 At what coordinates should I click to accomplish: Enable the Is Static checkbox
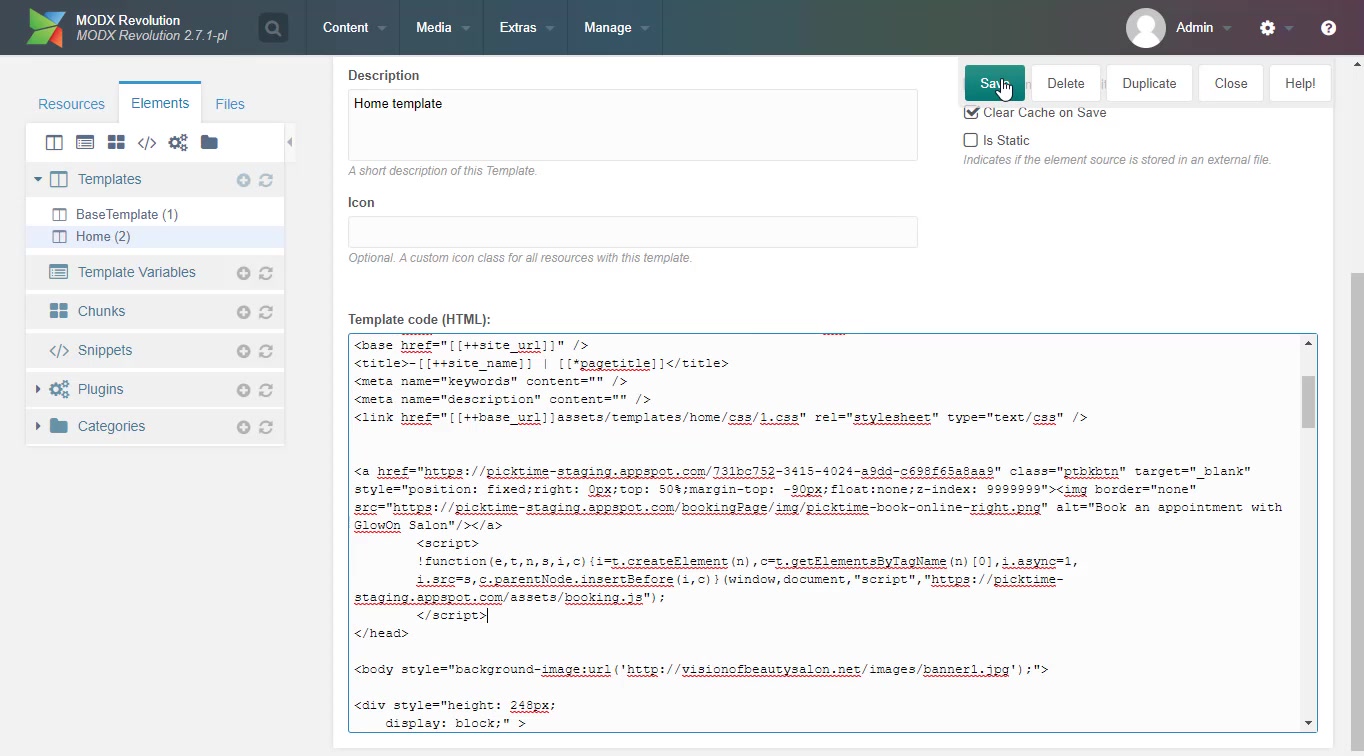[x=971, y=141]
